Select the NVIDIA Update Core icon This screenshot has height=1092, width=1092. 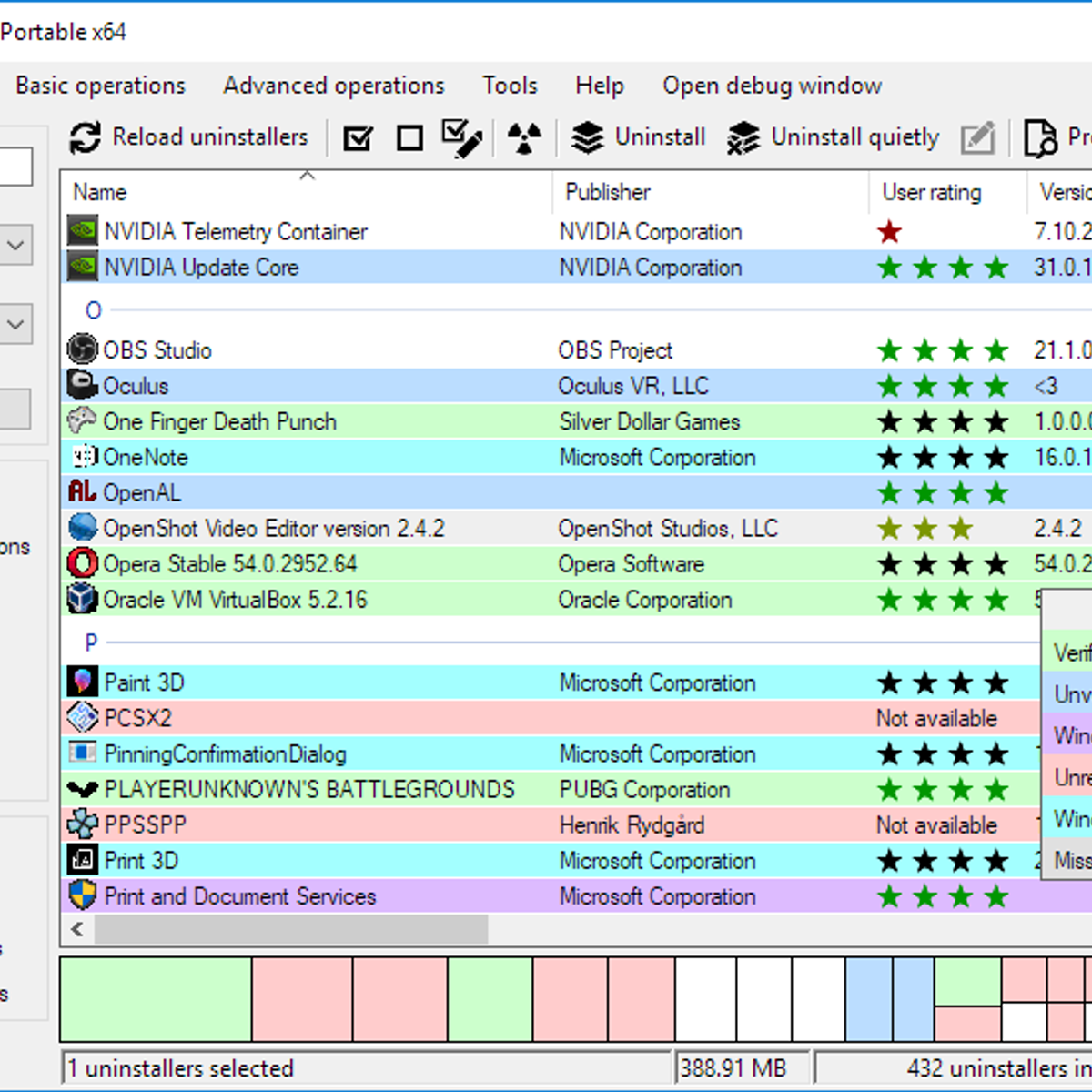tap(83, 267)
